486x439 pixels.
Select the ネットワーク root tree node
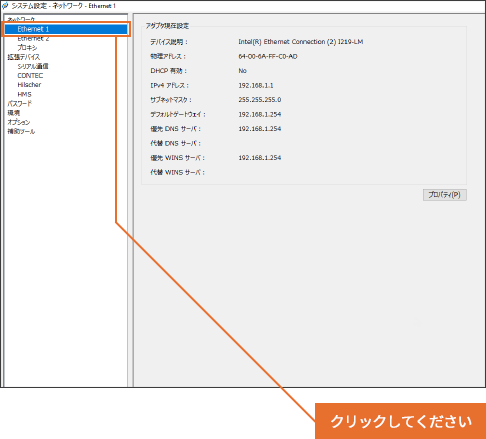pos(21,19)
